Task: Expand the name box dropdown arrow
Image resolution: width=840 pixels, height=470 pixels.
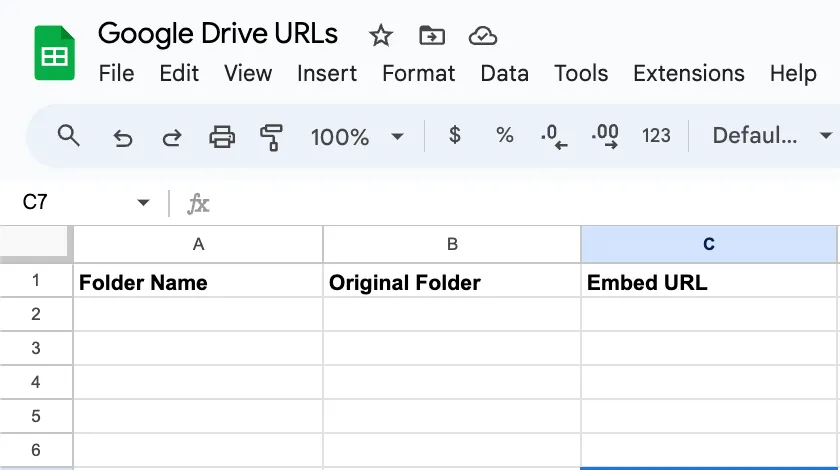Action: (143, 203)
